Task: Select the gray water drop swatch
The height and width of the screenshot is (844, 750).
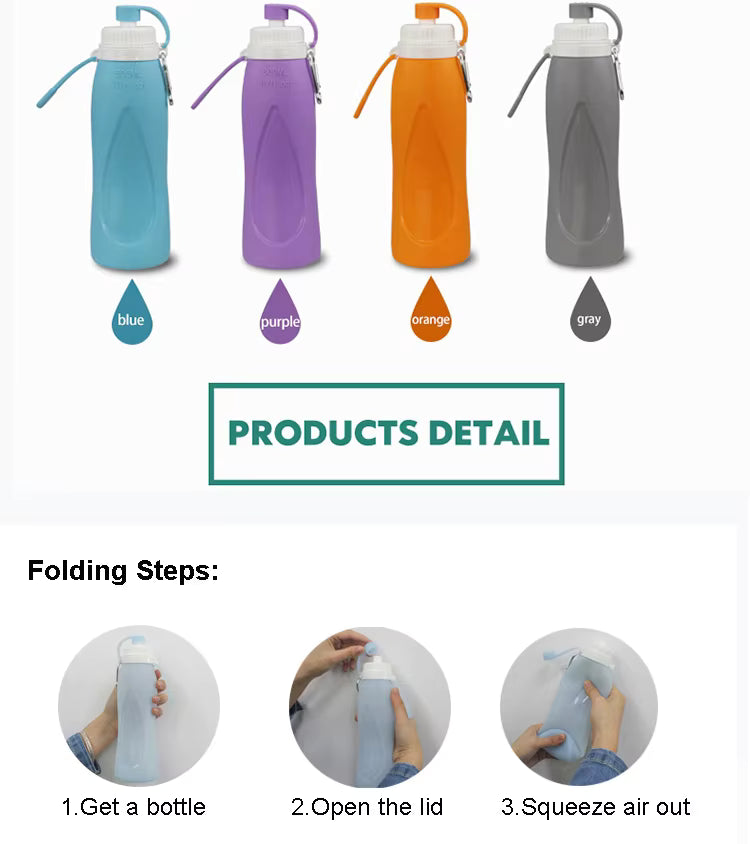Action: tap(590, 310)
